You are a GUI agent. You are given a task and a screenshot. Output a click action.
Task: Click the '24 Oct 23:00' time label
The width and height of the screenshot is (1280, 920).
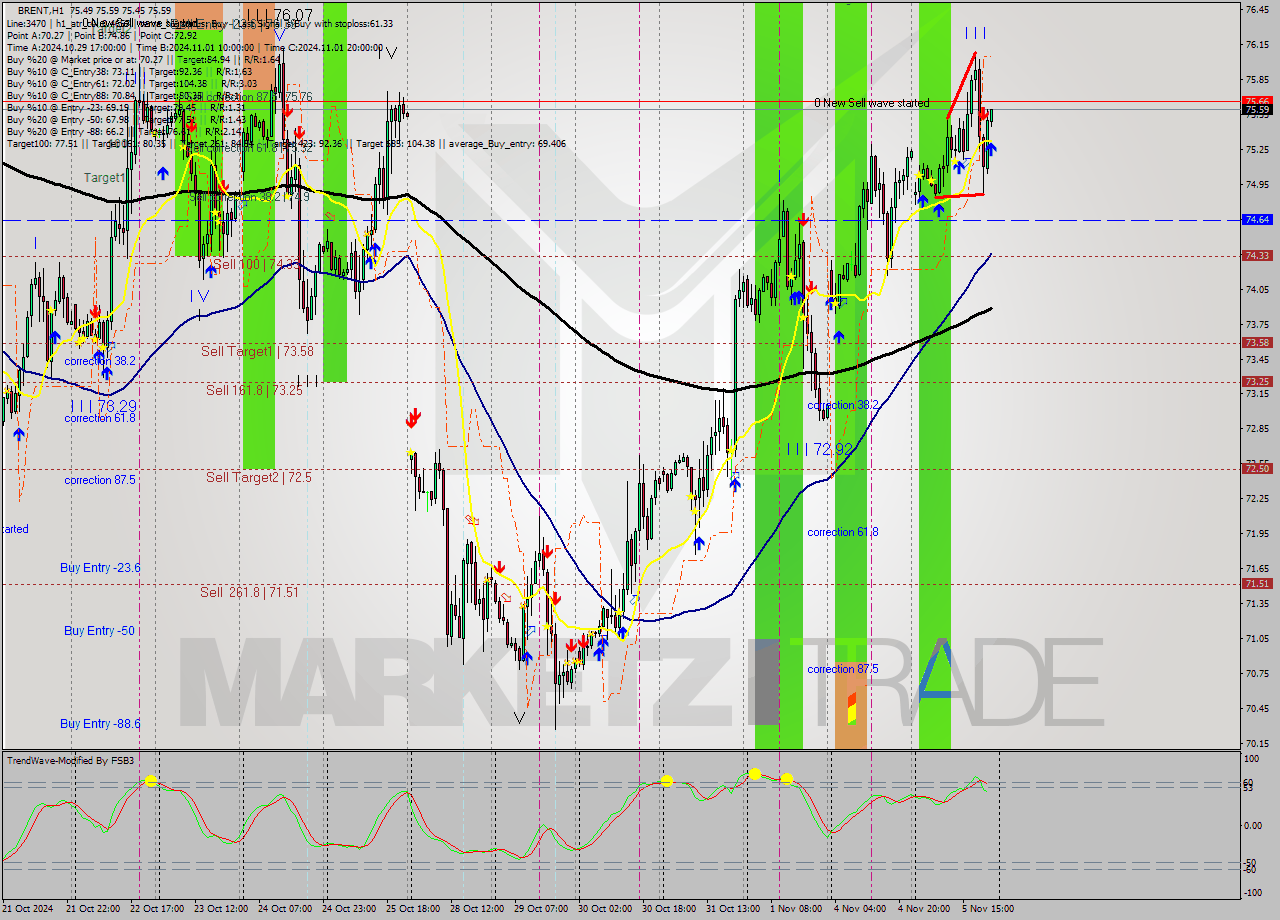(x=351, y=909)
